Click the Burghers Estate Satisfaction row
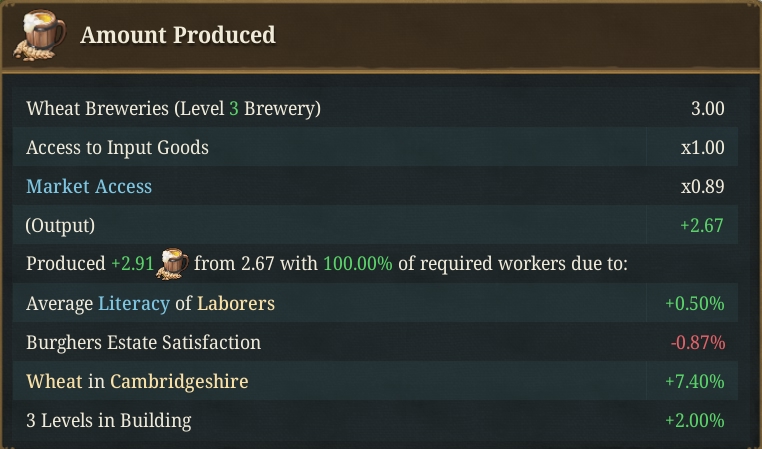The image size is (762, 449). [375, 343]
